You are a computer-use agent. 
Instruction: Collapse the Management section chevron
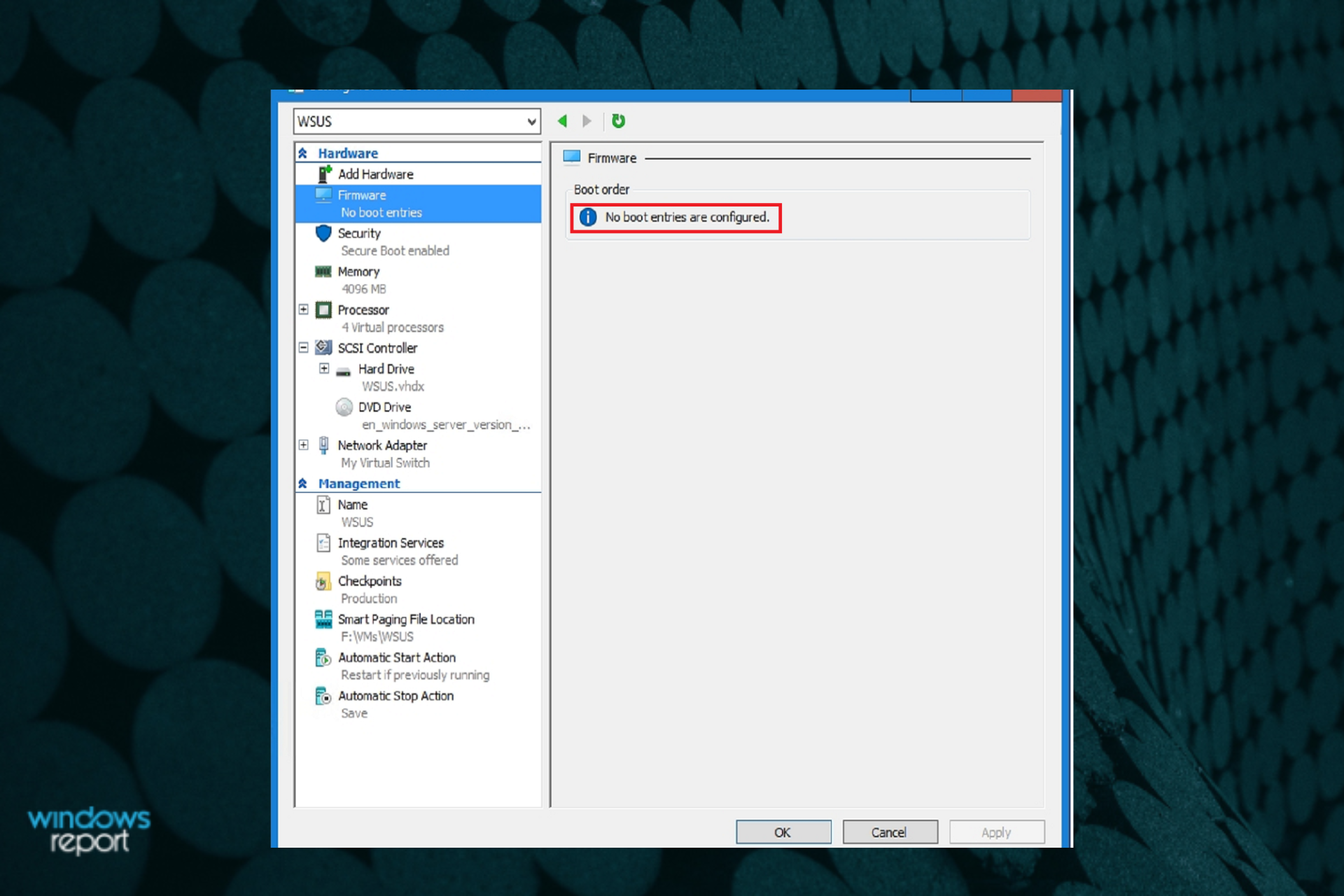pyautogui.click(x=303, y=483)
